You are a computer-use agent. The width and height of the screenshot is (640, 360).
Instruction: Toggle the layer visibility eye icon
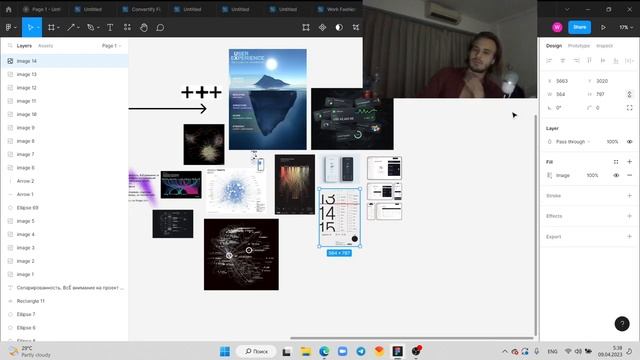(629, 142)
